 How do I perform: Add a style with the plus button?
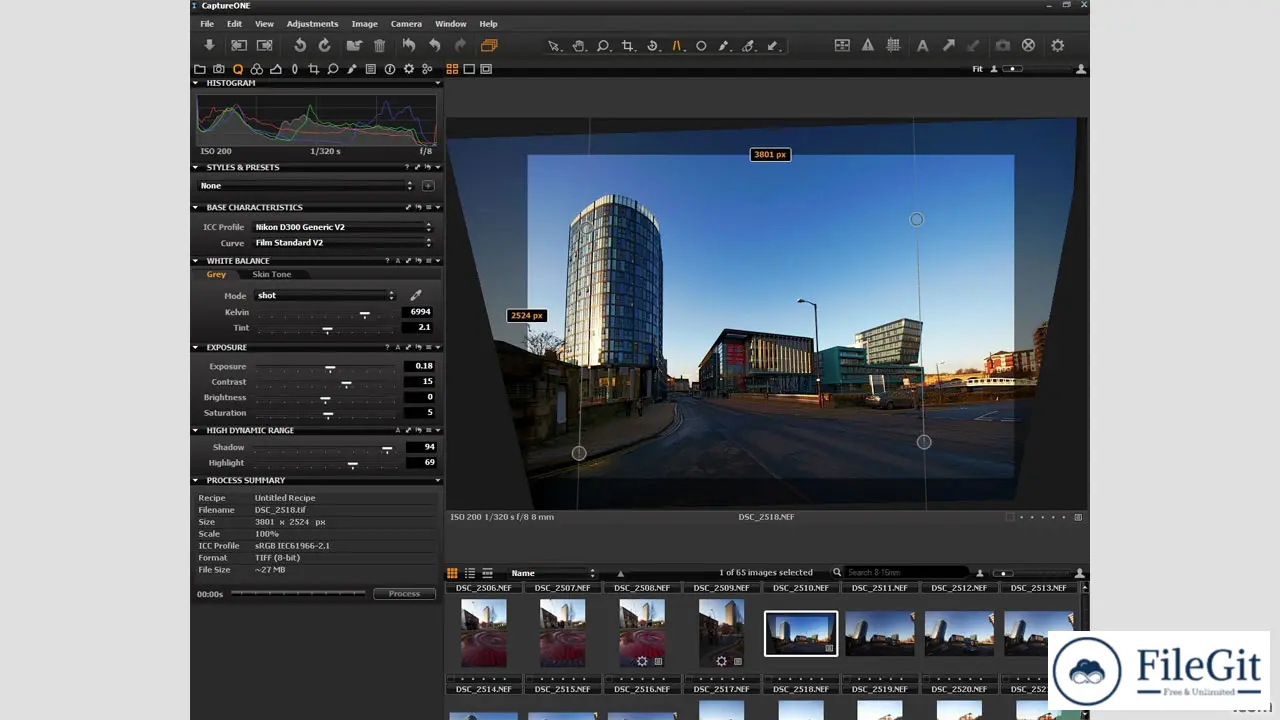click(x=428, y=186)
